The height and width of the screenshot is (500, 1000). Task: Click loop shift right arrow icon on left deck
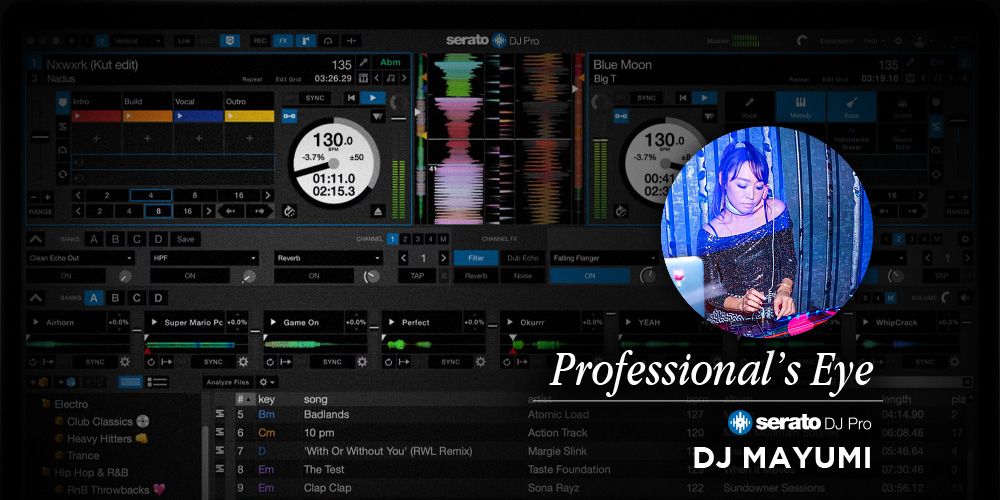[x=260, y=211]
